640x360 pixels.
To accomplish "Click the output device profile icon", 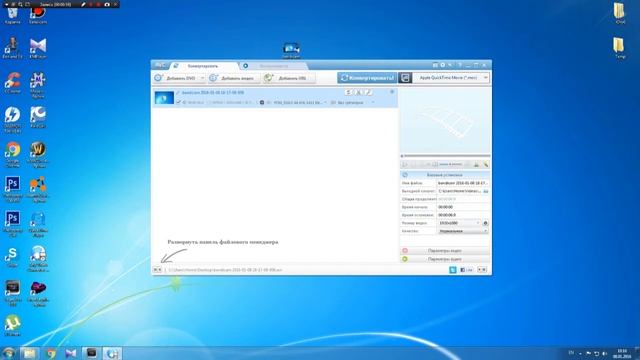I will (x=405, y=78).
